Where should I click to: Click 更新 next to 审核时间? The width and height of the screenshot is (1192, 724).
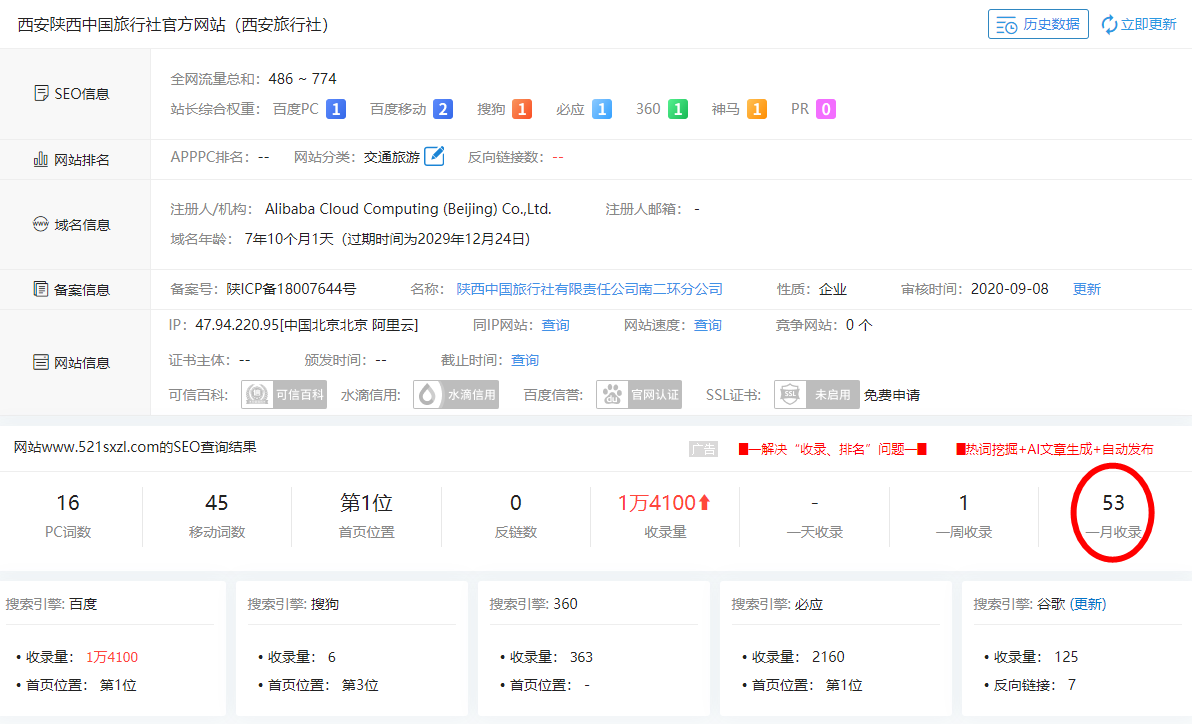(x=1086, y=289)
